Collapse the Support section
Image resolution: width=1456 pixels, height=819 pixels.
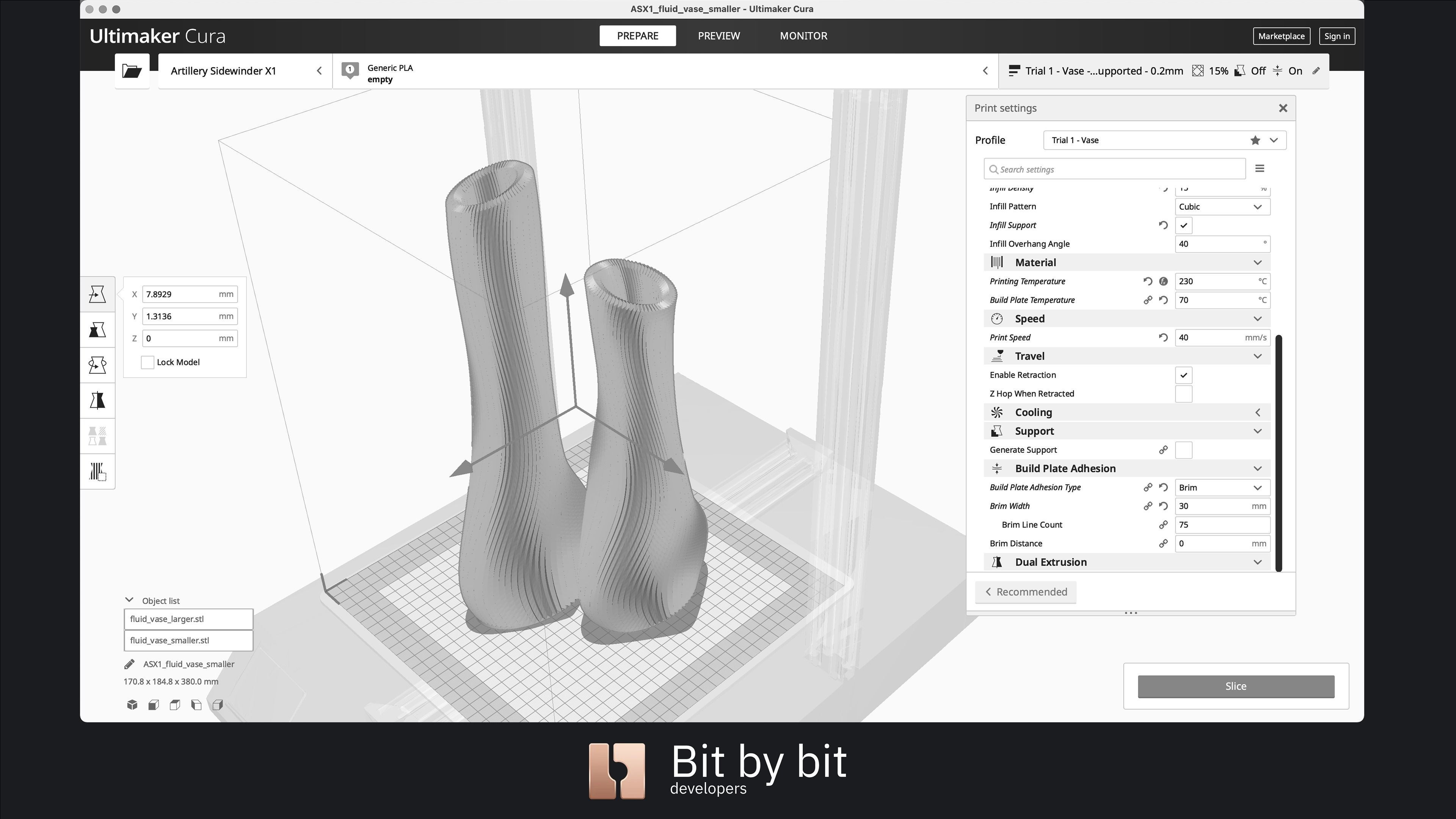coord(1127,431)
